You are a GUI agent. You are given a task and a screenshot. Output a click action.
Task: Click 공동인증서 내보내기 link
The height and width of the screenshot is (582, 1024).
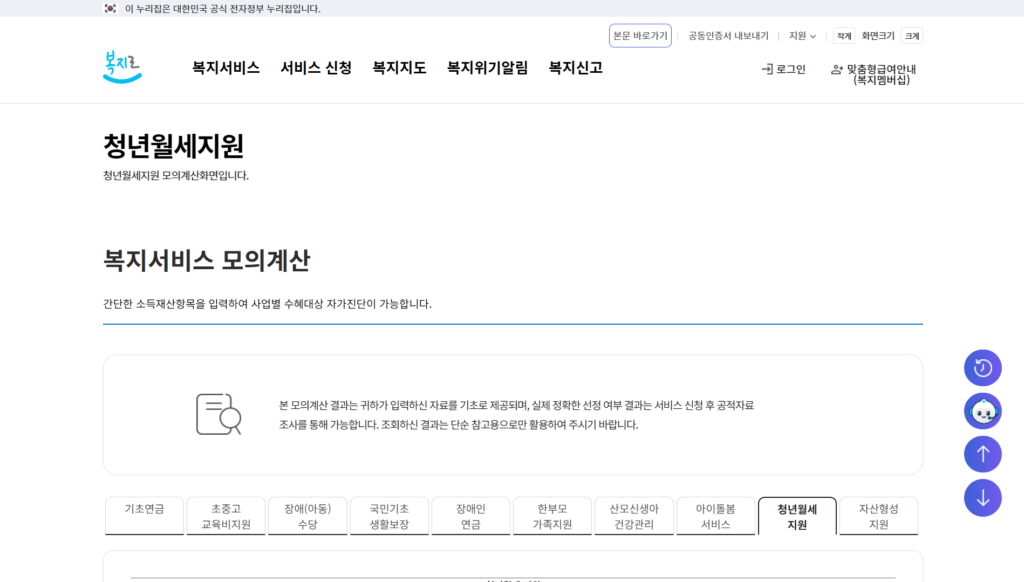pyautogui.click(x=725, y=34)
